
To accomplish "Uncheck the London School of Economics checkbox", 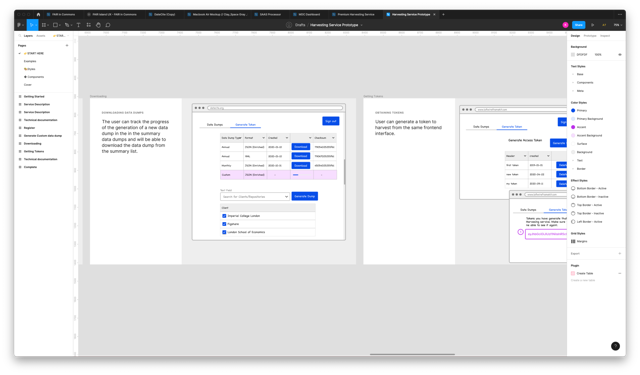I will 224,232.
